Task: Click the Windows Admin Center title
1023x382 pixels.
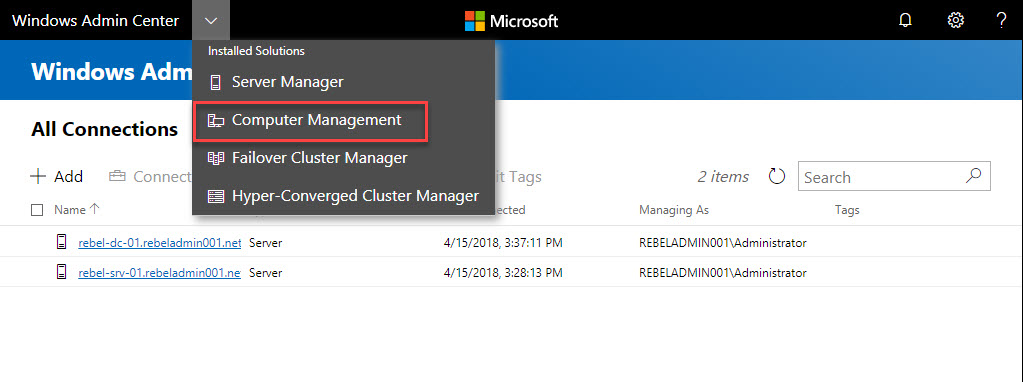Action: tap(95, 21)
